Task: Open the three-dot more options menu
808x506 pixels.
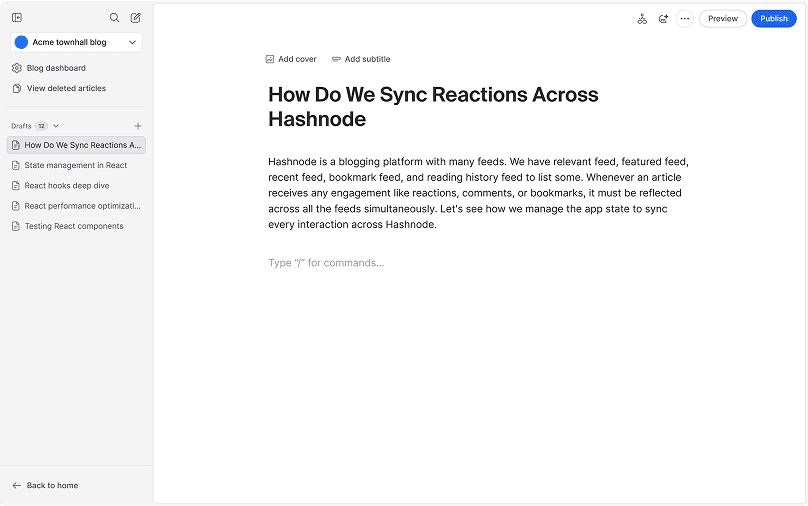Action: (x=684, y=19)
